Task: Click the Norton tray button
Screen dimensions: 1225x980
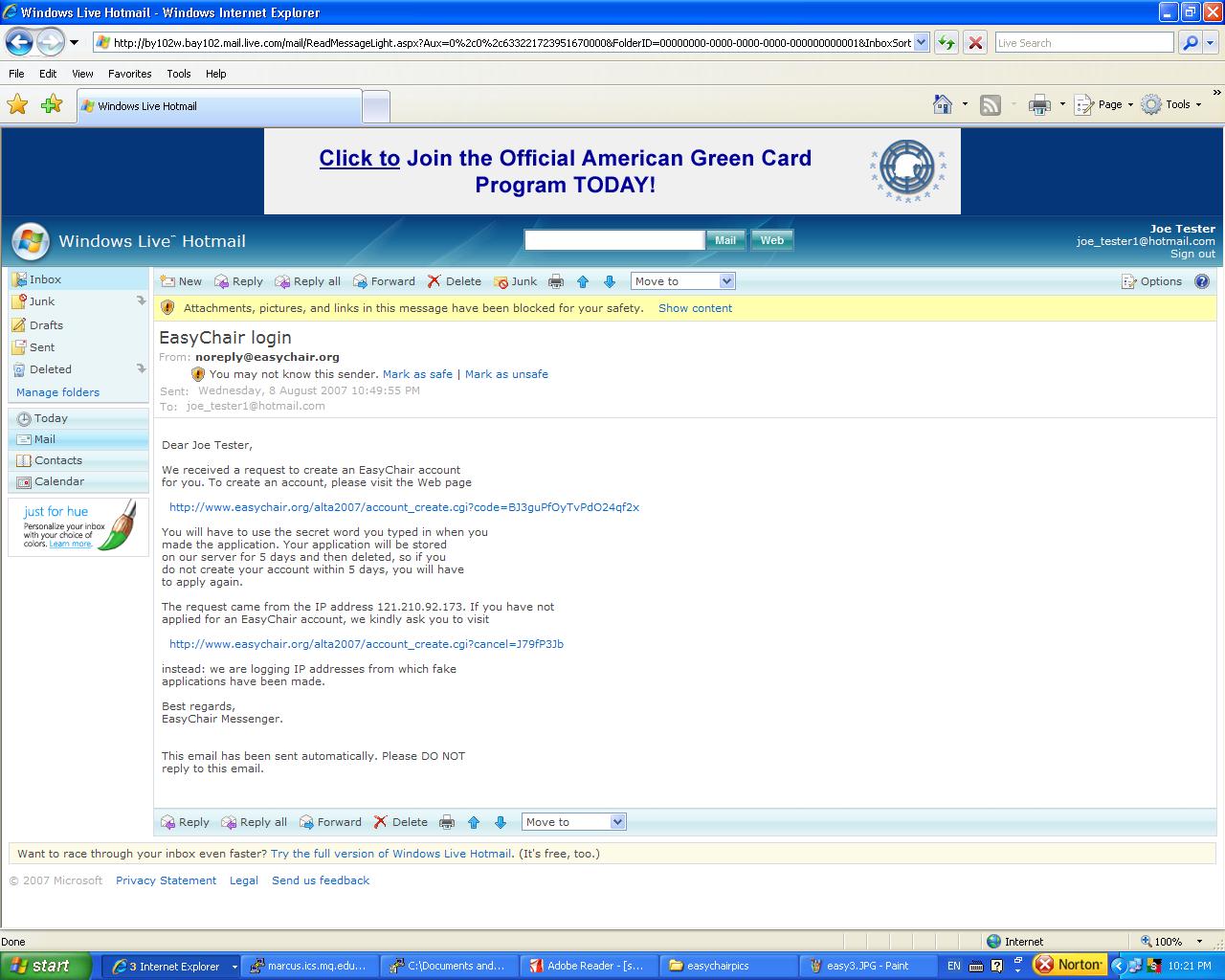Action: click(1070, 965)
